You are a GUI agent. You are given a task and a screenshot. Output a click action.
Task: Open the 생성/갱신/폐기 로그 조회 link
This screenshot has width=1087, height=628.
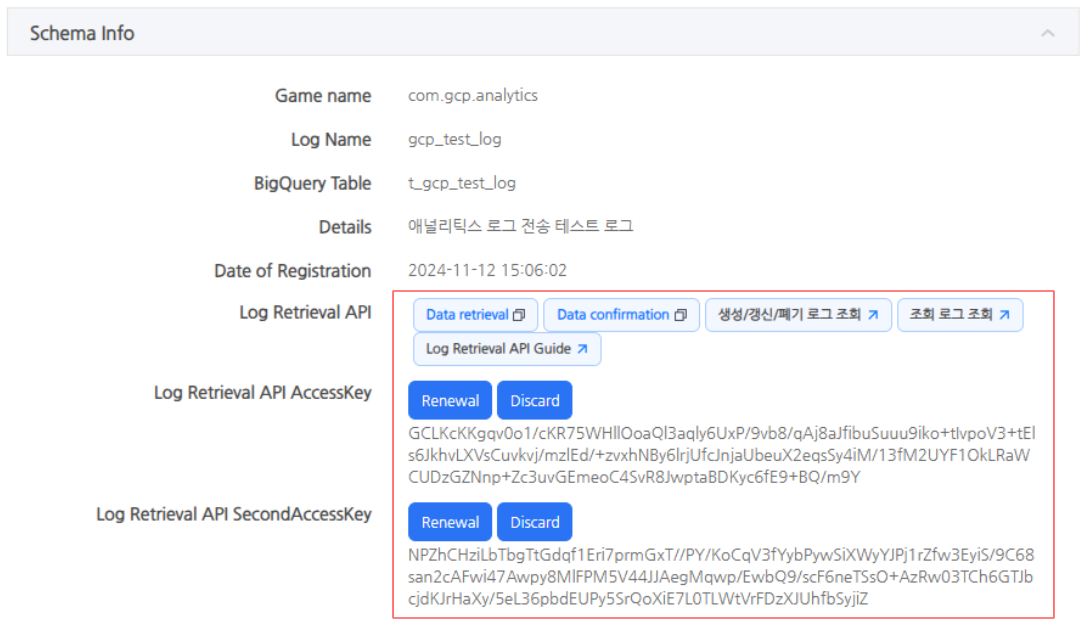coord(788,315)
